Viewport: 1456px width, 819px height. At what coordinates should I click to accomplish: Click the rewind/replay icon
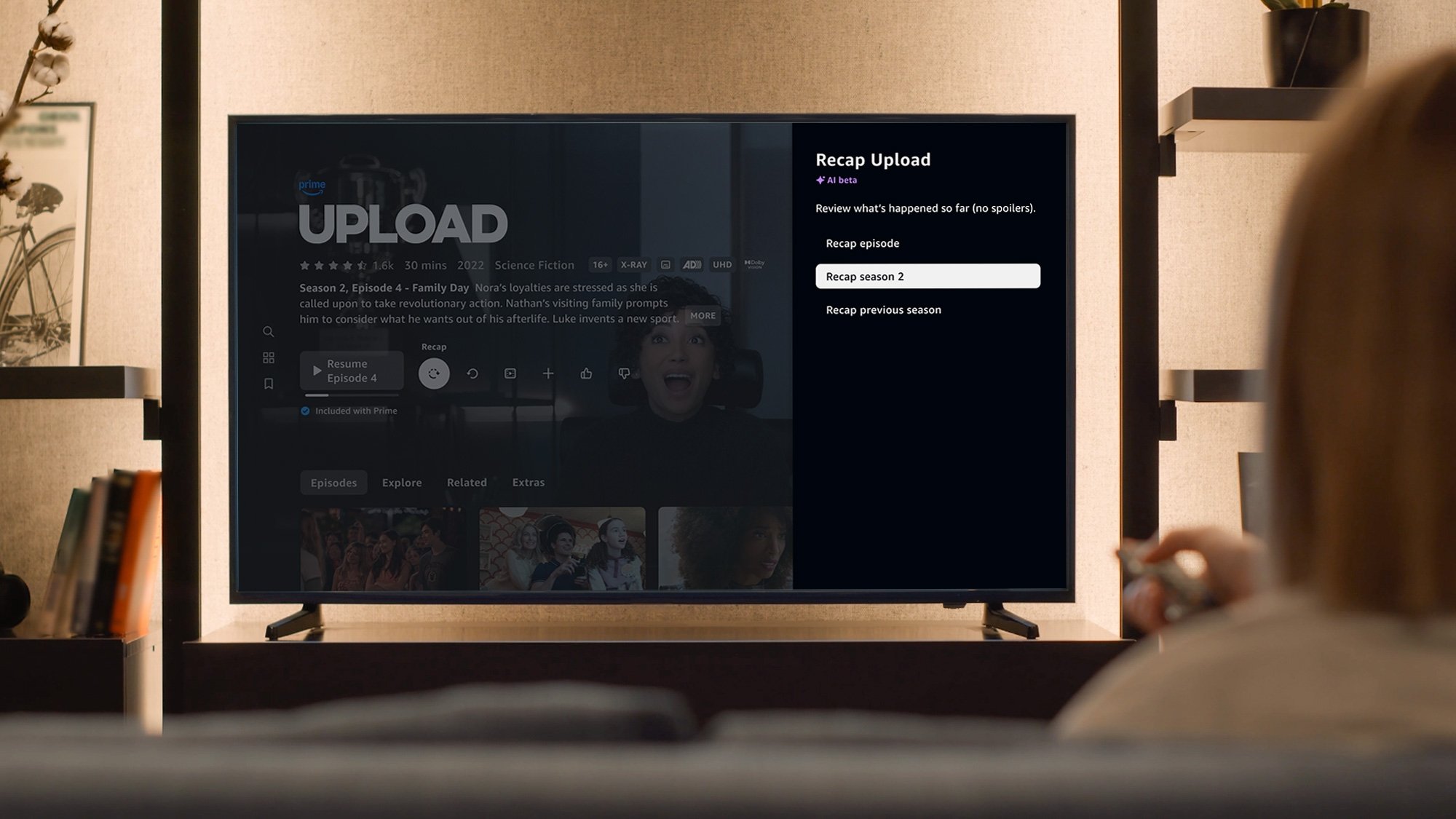pyautogui.click(x=471, y=372)
